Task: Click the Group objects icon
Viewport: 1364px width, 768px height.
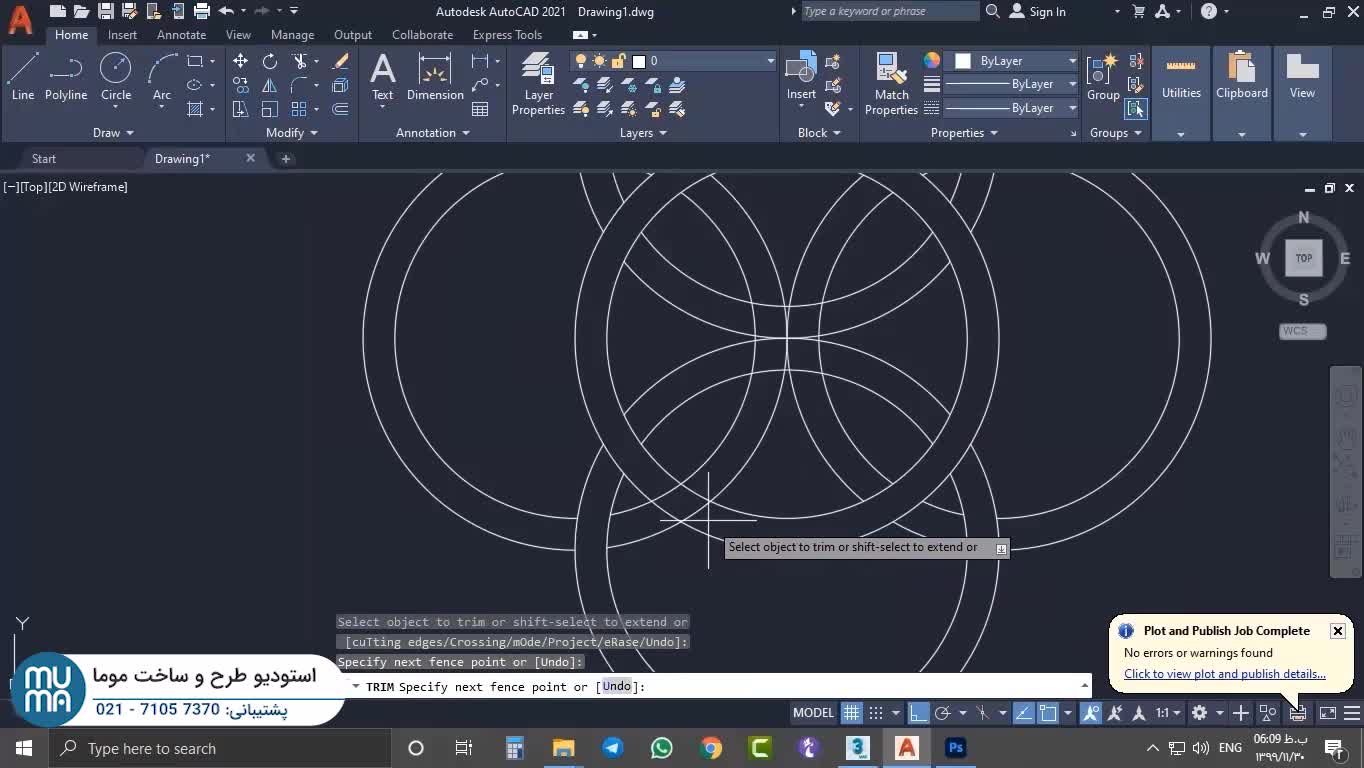Action: (1103, 77)
